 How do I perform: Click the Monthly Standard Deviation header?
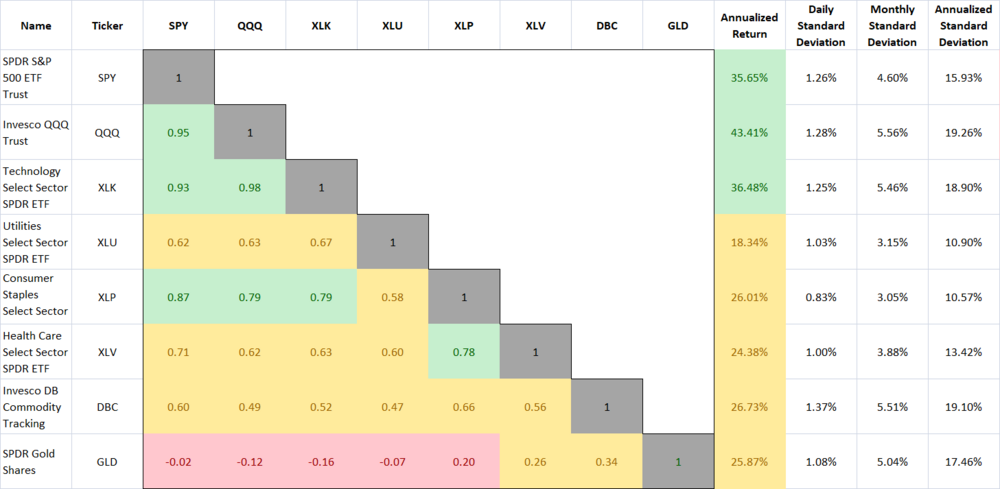click(892, 25)
